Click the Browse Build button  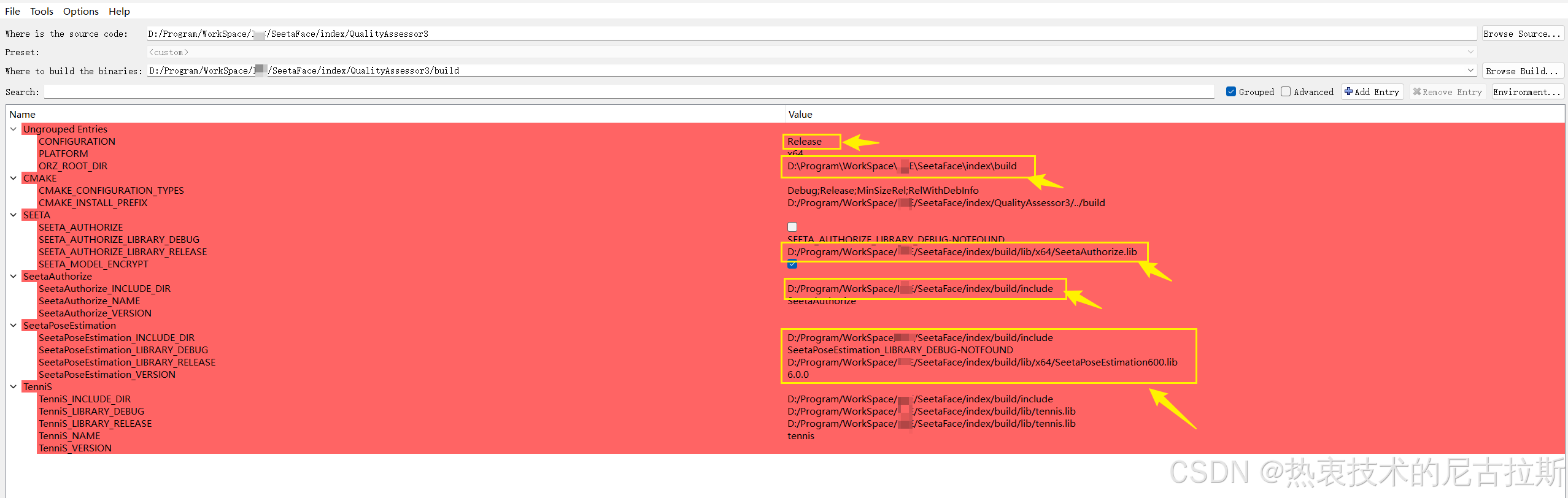click(1522, 71)
